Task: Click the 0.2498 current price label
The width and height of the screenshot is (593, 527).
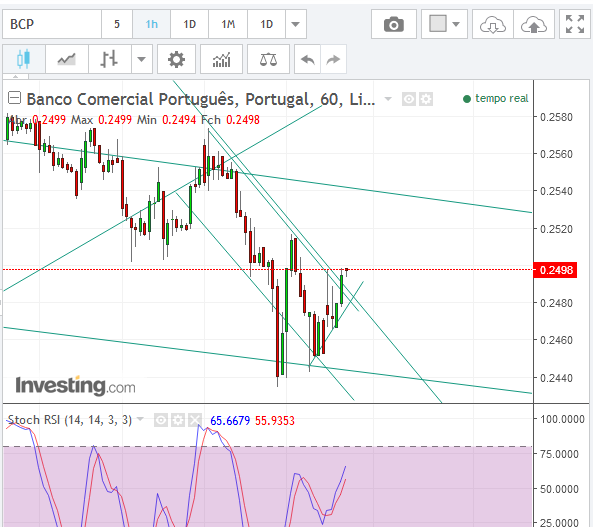Action: [555, 270]
